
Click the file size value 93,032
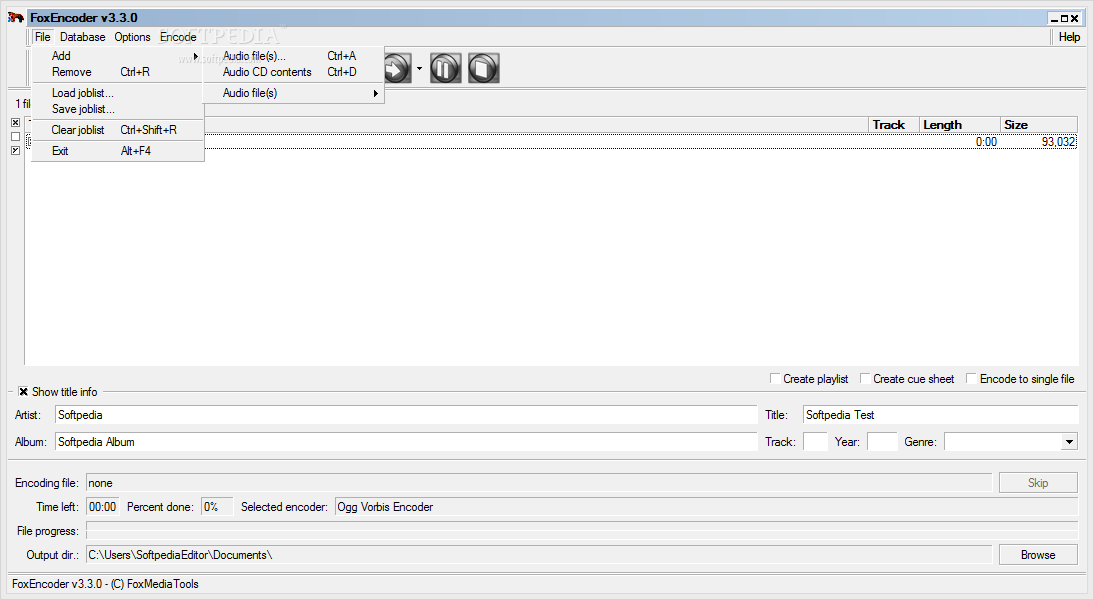[1058, 142]
